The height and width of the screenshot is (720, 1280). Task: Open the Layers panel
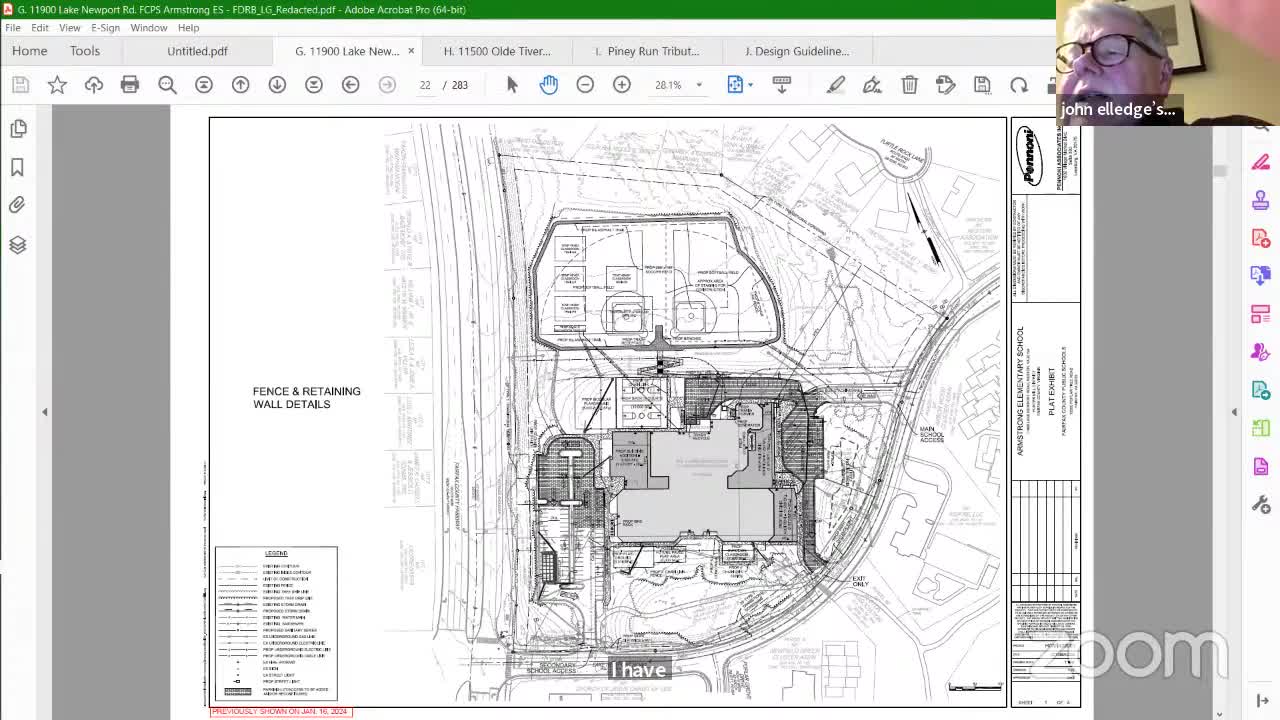[x=17, y=244]
